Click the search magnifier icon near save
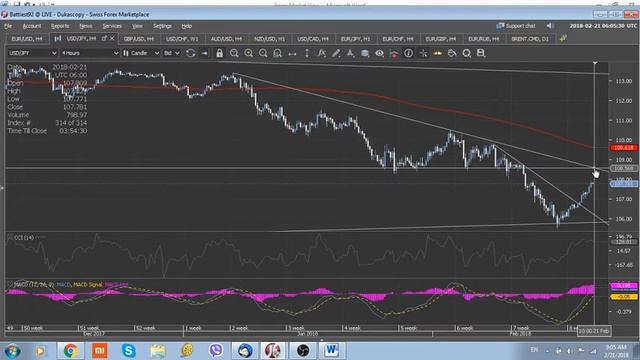 pos(467,53)
